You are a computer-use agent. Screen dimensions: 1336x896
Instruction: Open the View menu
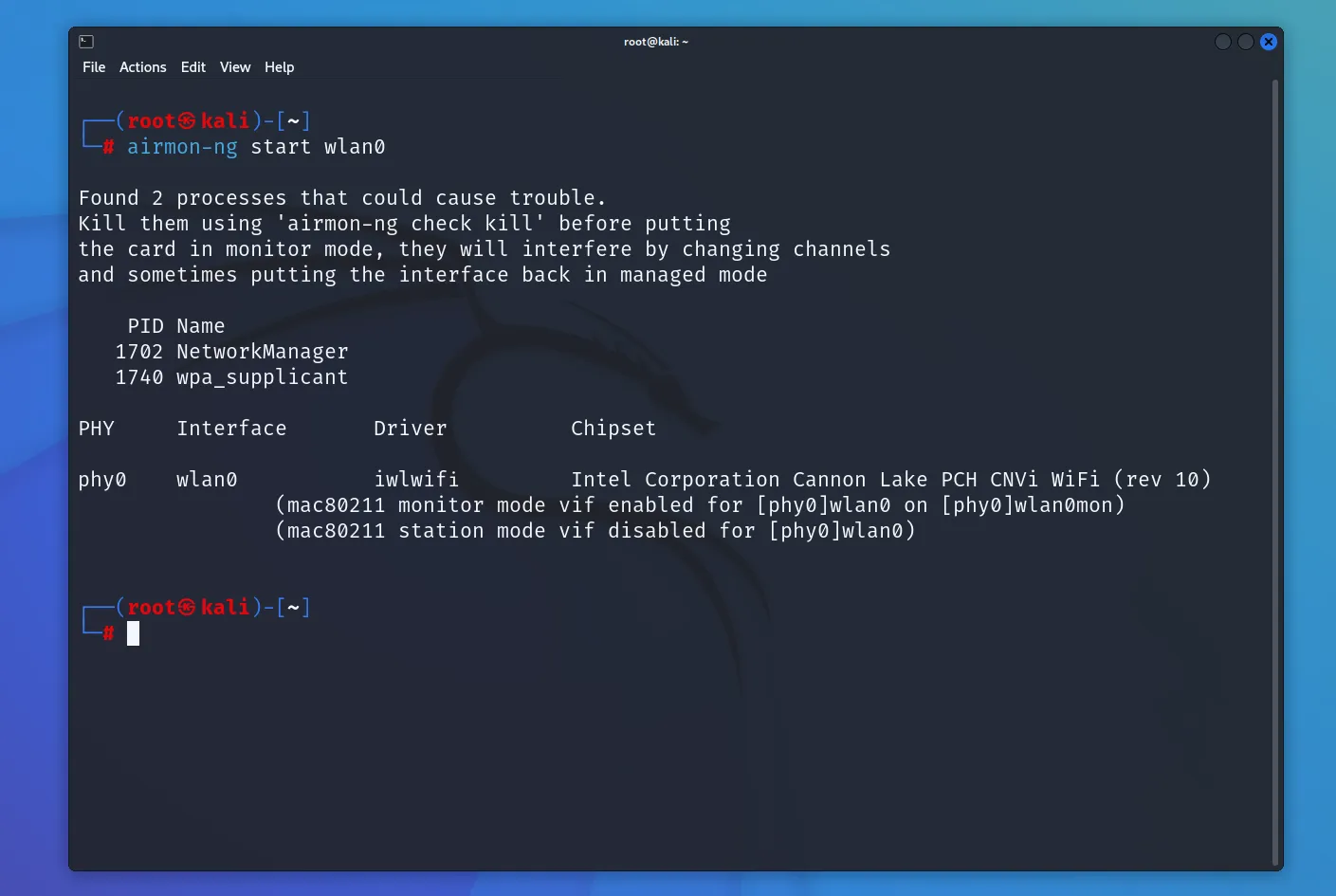pos(234,67)
